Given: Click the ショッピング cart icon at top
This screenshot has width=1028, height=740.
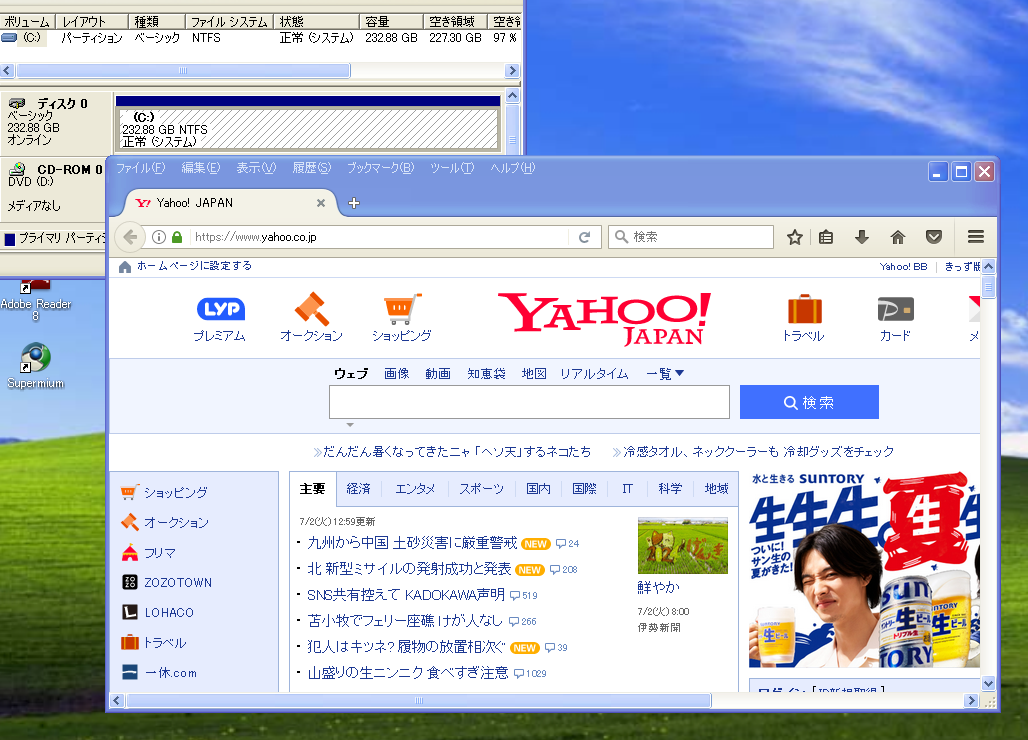Looking at the screenshot, I should tap(401, 309).
